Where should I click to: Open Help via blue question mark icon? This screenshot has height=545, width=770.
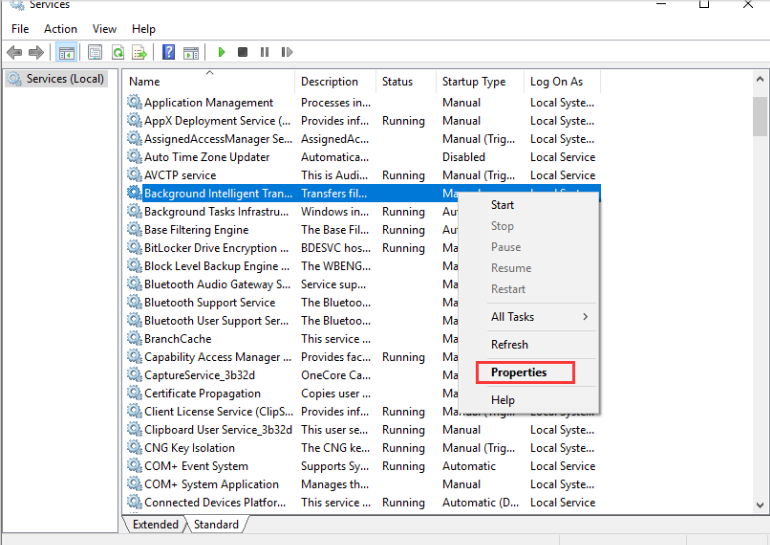(168, 52)
